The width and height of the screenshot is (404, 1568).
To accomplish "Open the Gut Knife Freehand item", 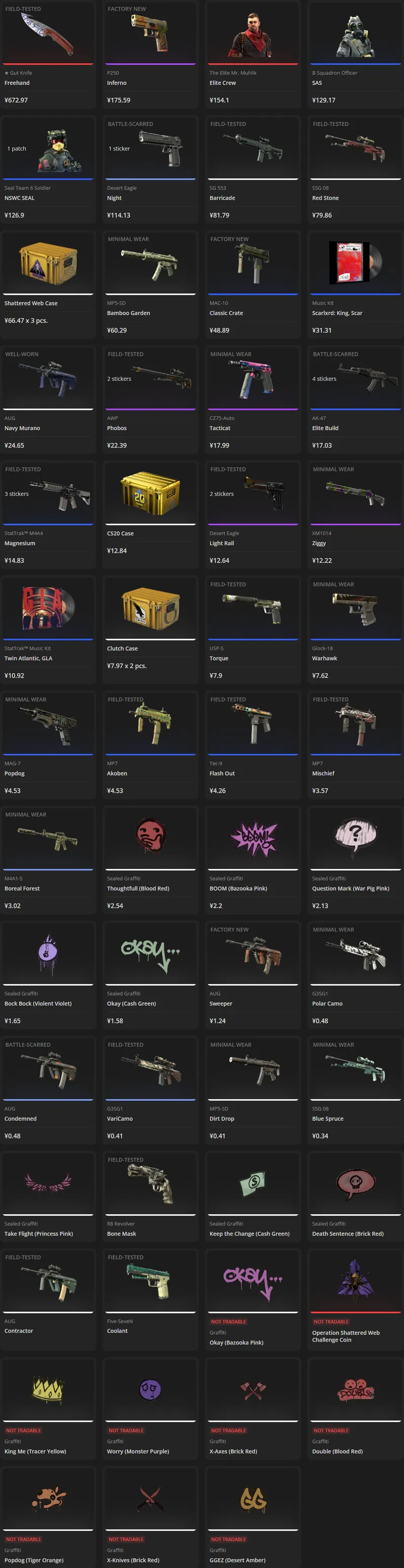I will [x=48, y=54].
